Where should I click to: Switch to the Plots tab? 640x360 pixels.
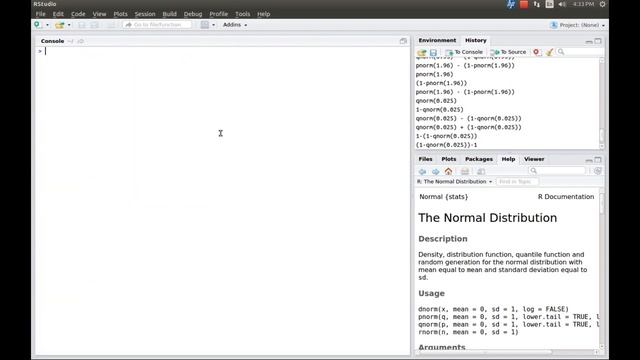point(449,159)
